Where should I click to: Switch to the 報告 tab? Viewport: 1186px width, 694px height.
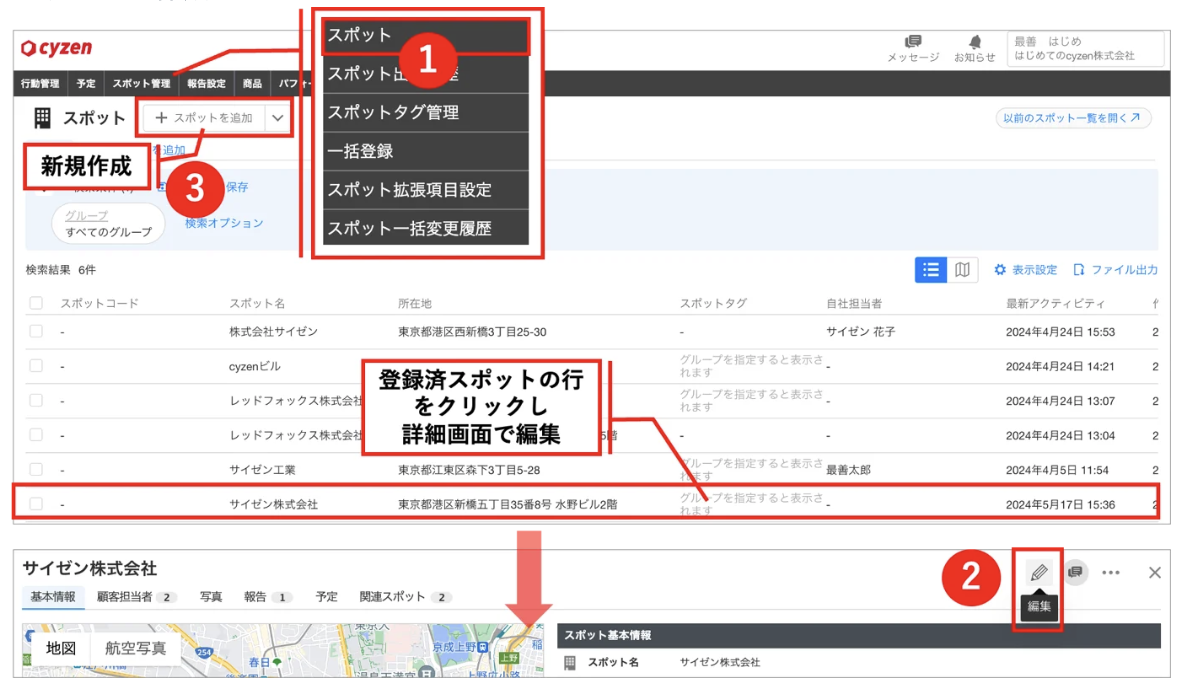(268, 596)
